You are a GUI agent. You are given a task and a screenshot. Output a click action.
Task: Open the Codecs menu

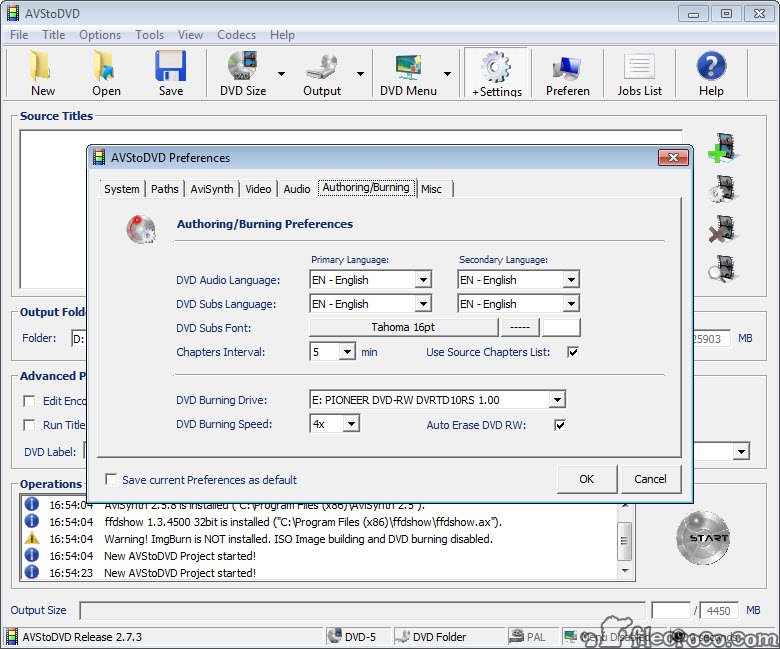coord(236,35)
